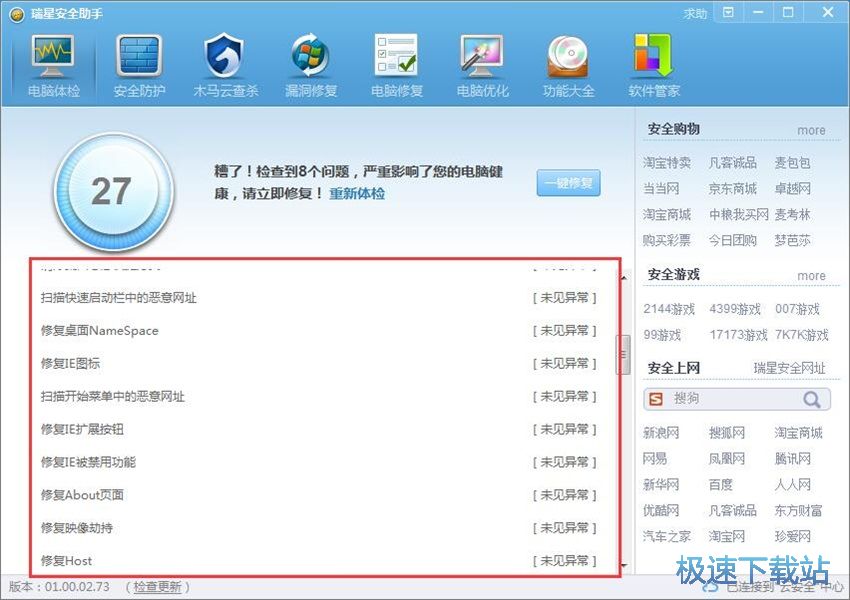Click the health score 27 dial

click(x=113, y=191)
